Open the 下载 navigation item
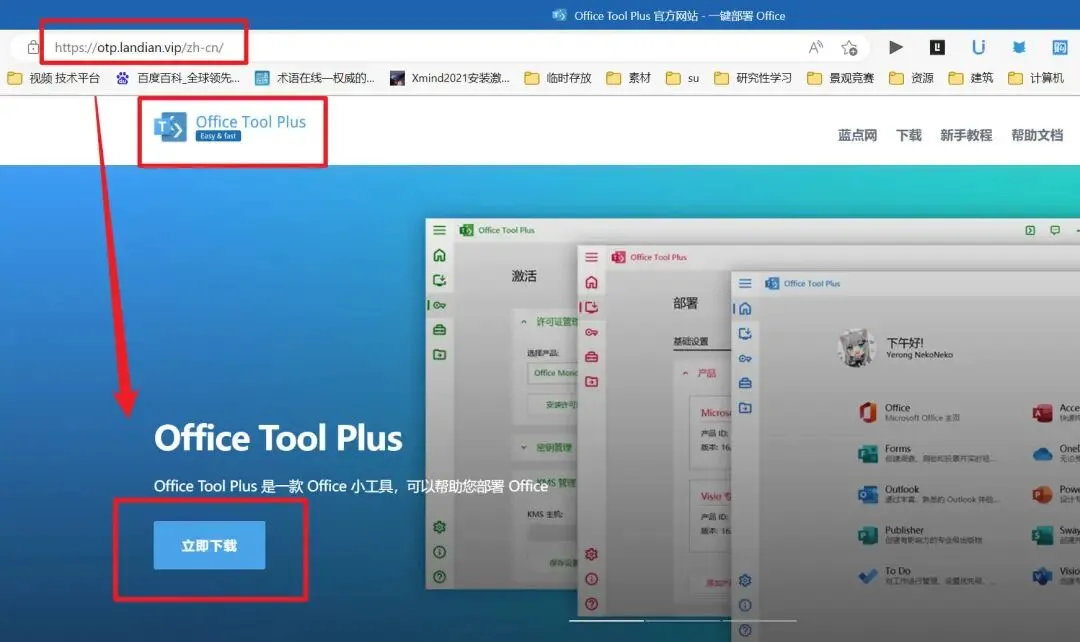 pyautogui.click(x=908, y=135)
